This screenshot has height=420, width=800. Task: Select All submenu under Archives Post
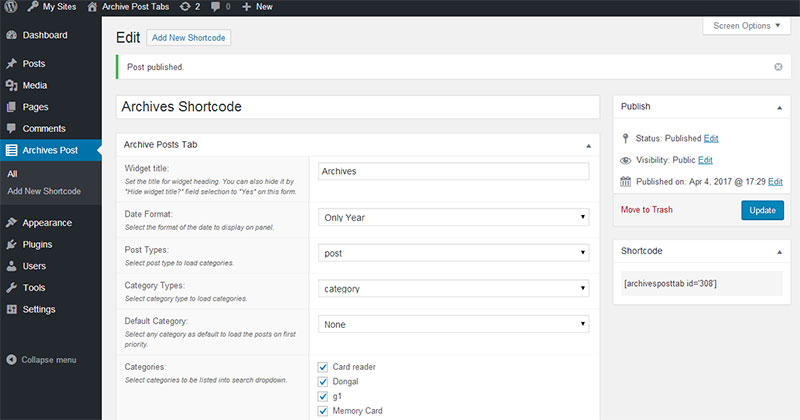tap(12, 174)
